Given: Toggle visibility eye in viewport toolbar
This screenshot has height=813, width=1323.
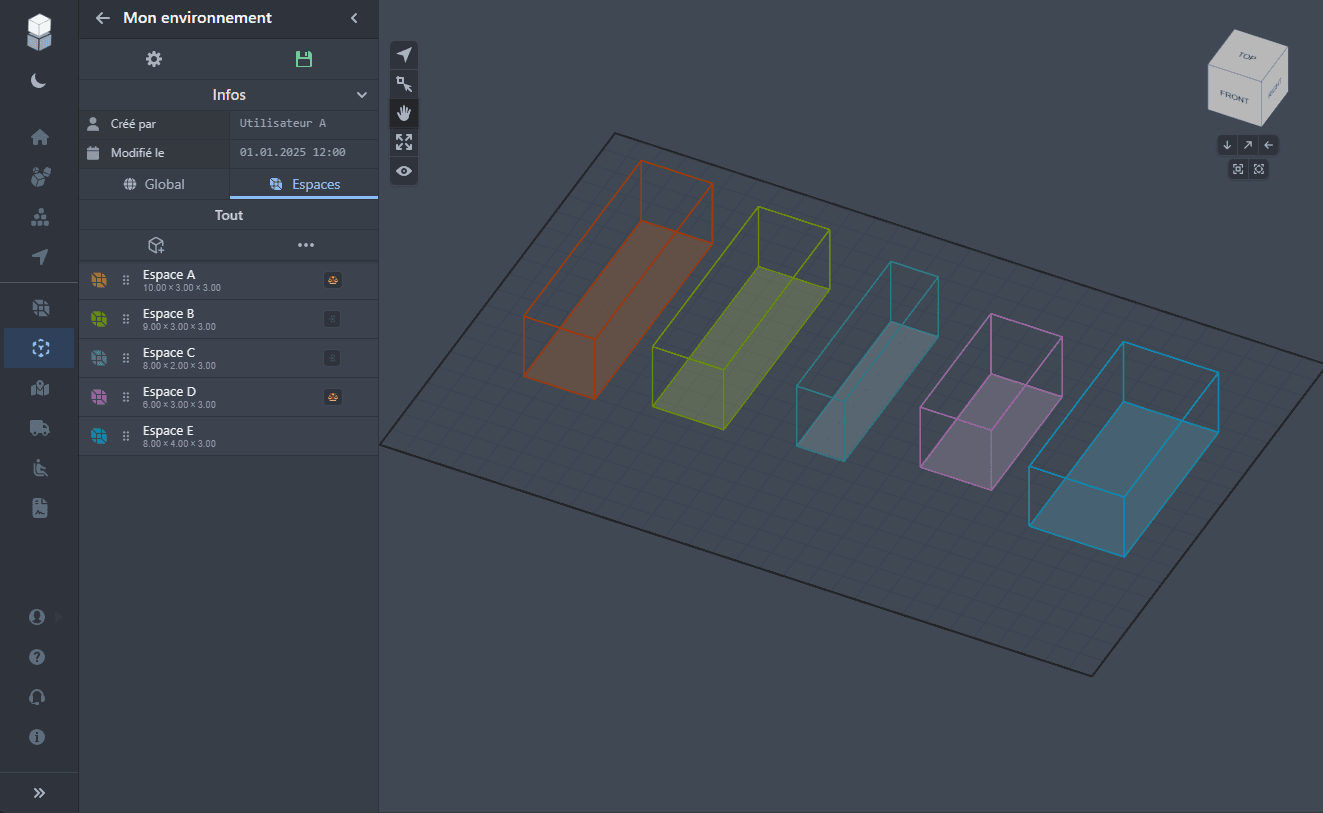Looking at the screenshot, I should click(x=404, y=171).
